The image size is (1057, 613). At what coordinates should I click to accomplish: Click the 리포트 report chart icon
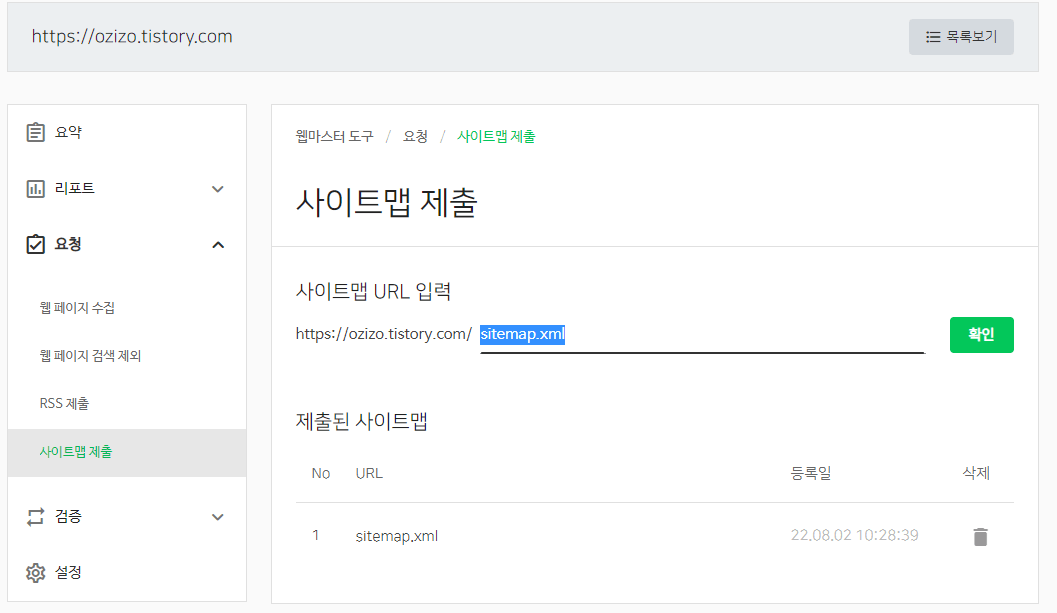tap(36, 188)
